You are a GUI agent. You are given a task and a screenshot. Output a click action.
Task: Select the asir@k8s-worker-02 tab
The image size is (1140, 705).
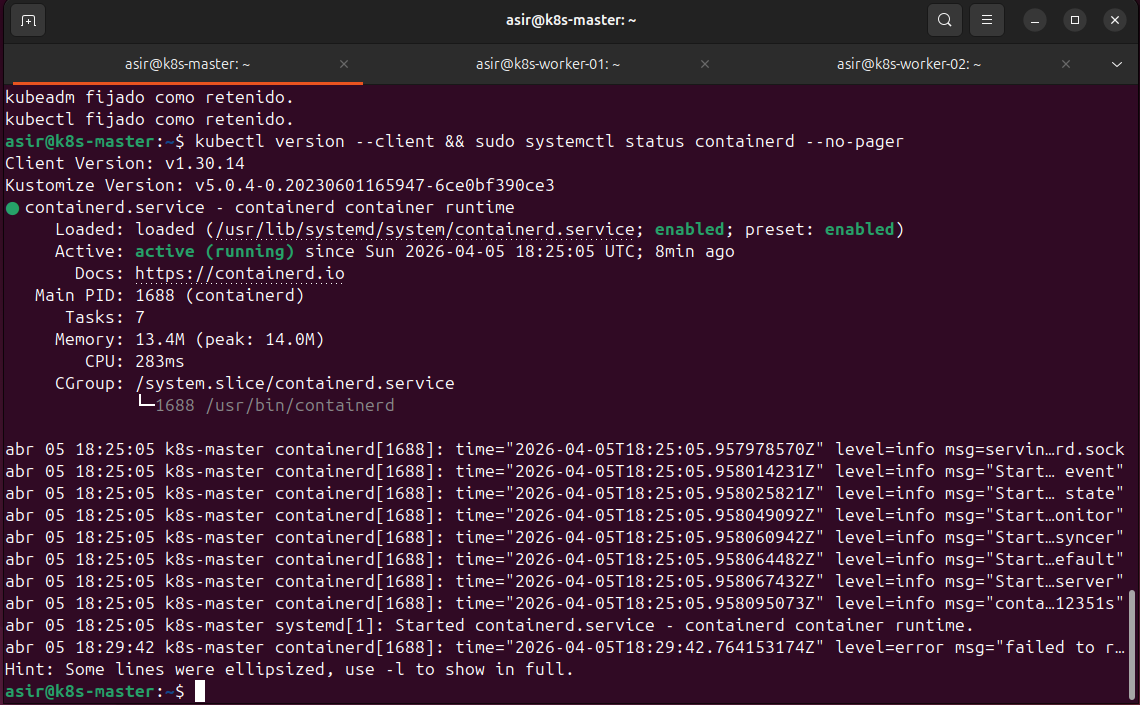coord(909,64)
